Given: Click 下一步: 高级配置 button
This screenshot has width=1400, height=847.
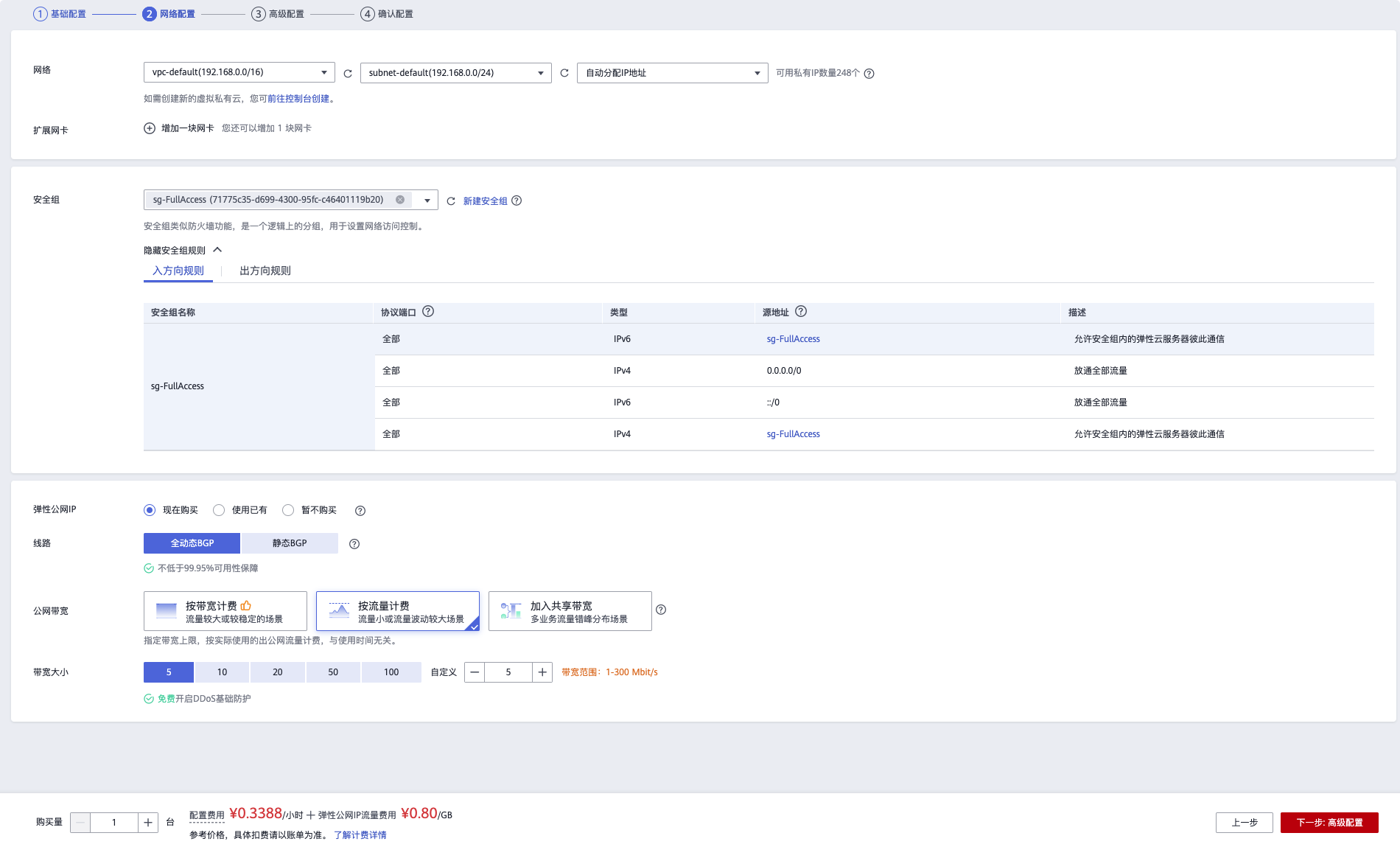Looking at the screenshot, I should (1329, 823).
